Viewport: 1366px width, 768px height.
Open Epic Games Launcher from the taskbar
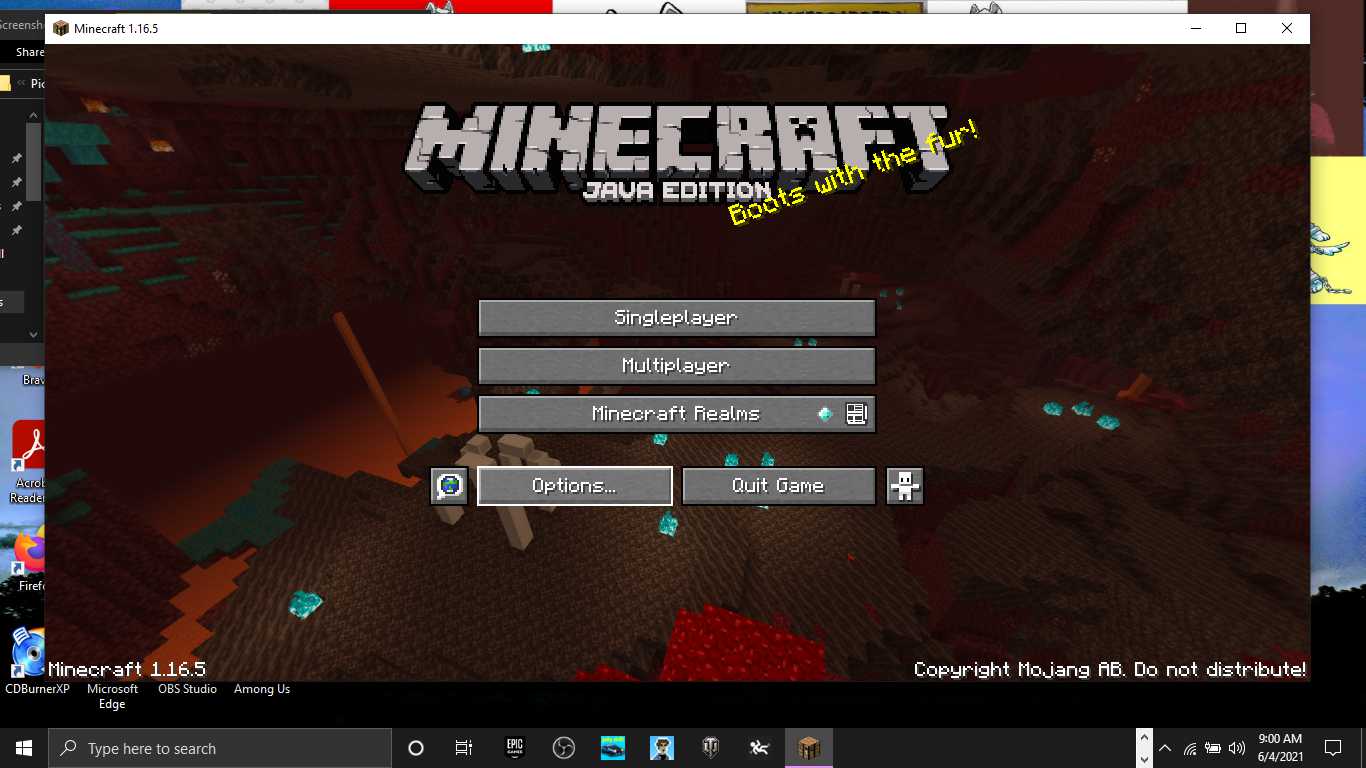tap(514, 748)
